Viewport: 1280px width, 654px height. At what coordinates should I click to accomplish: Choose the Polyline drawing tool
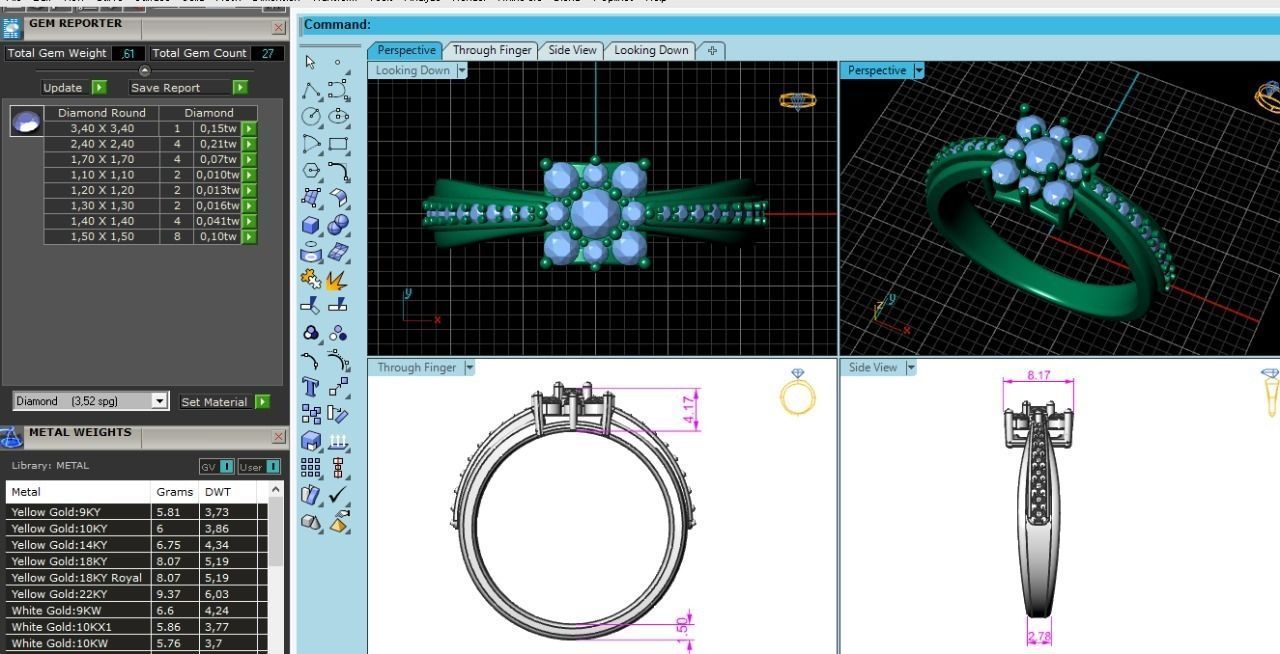[311, 90]
